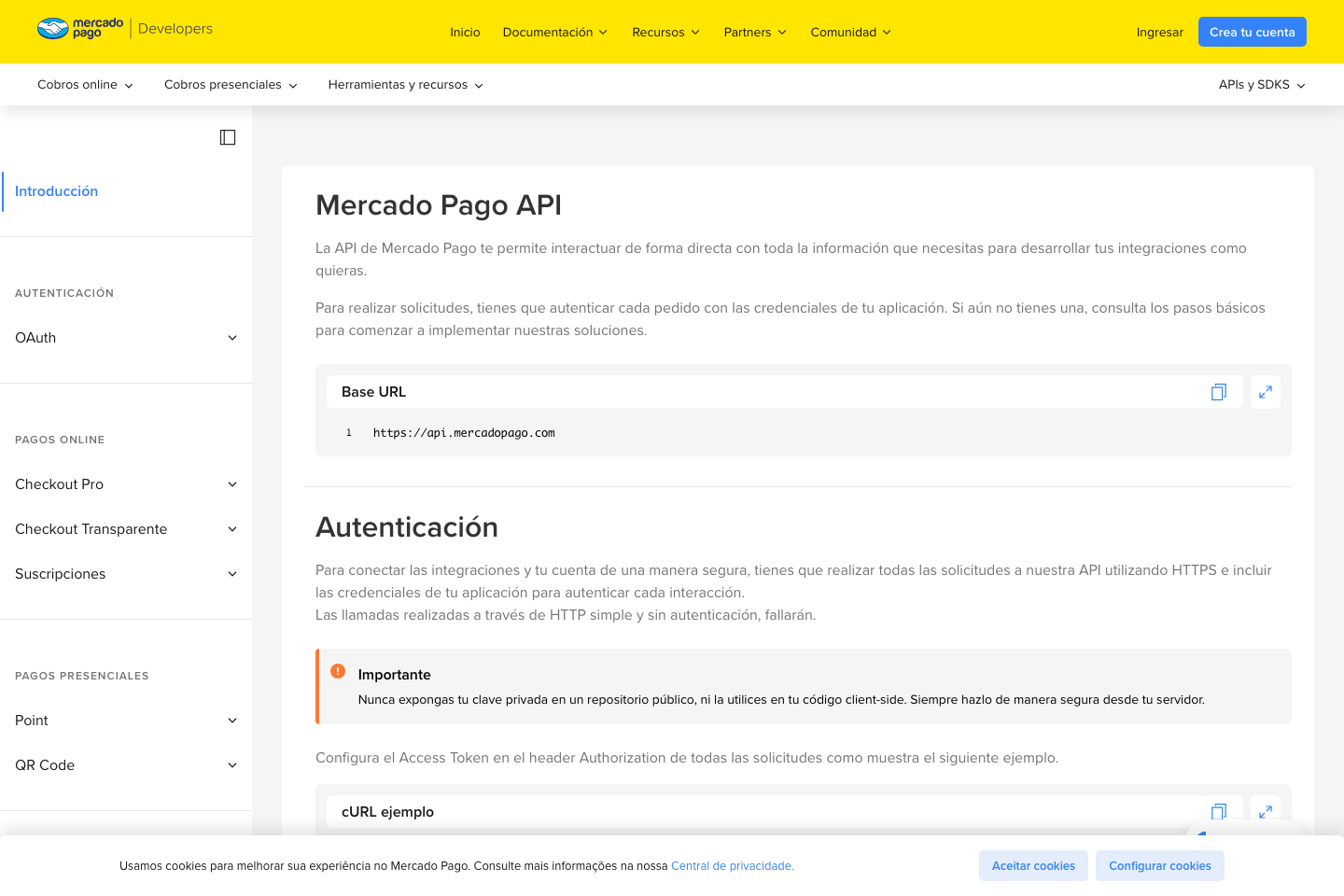The width and height of the screenshot is (1344, 896).
Task: Open the Cobros presenciales dropdown
Action: [230, 84]
